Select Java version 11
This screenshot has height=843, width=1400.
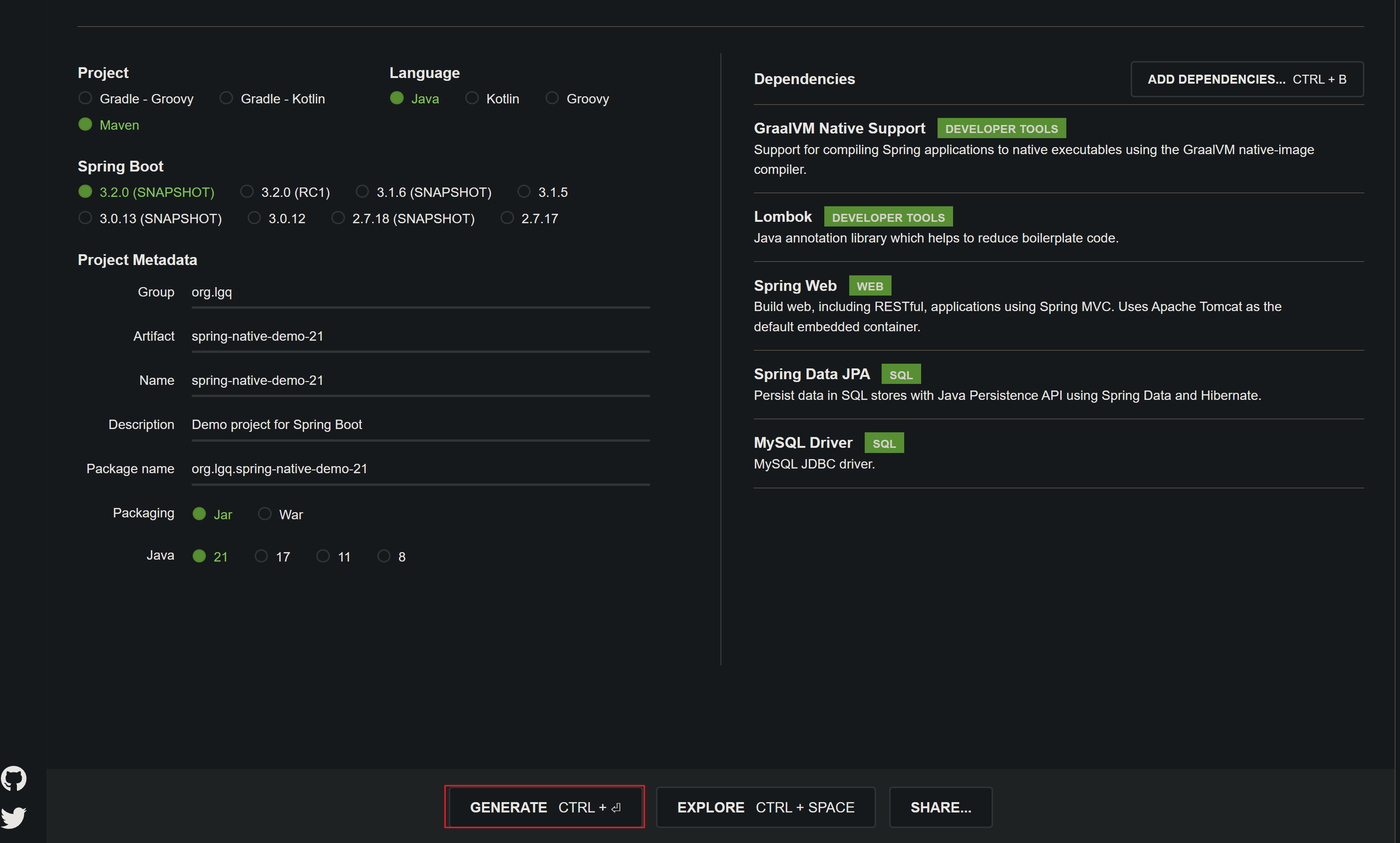click(334, 556)
